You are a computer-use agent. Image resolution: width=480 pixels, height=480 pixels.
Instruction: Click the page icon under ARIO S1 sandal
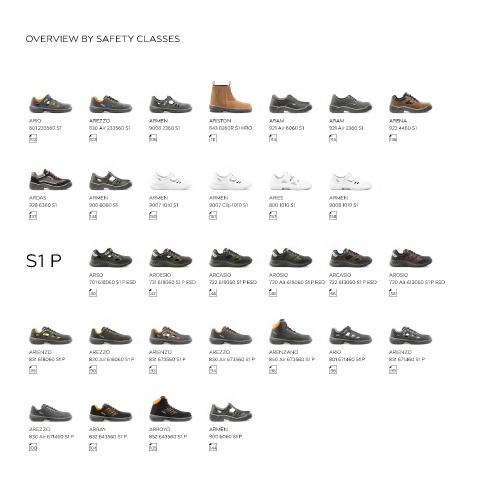coord(33,138)
